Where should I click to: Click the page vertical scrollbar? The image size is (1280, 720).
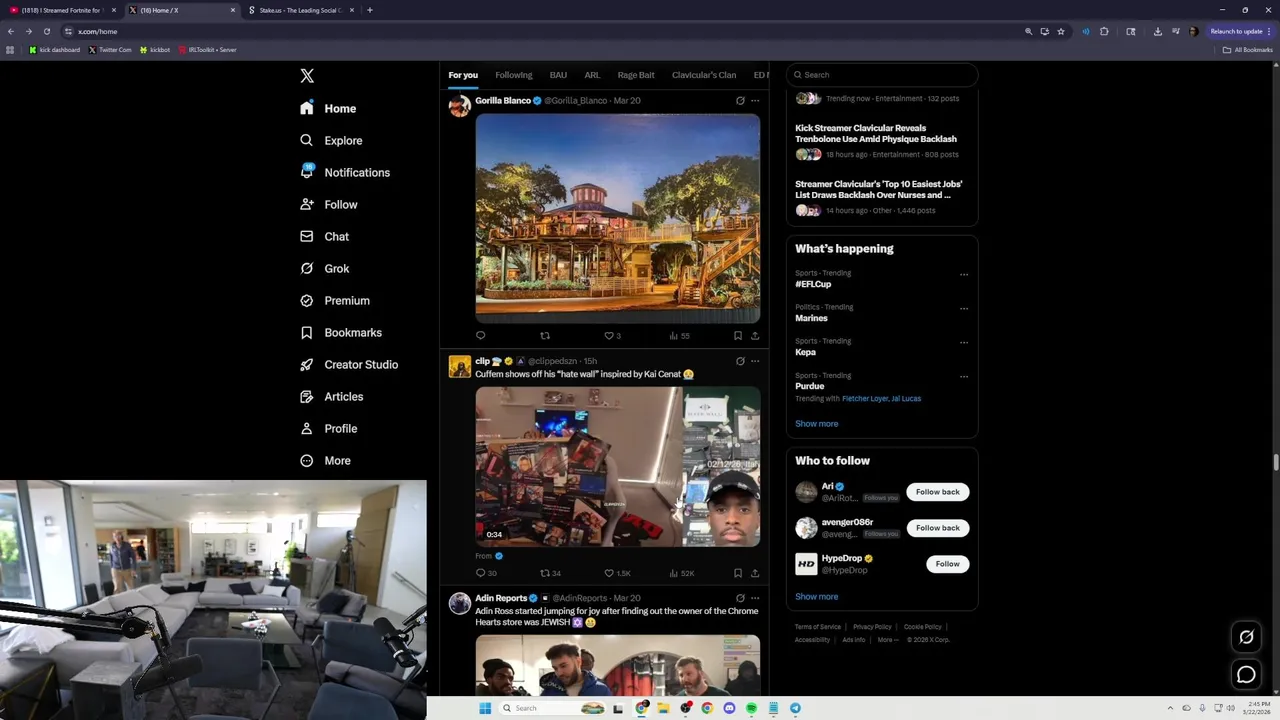[x=1275, y=463]
